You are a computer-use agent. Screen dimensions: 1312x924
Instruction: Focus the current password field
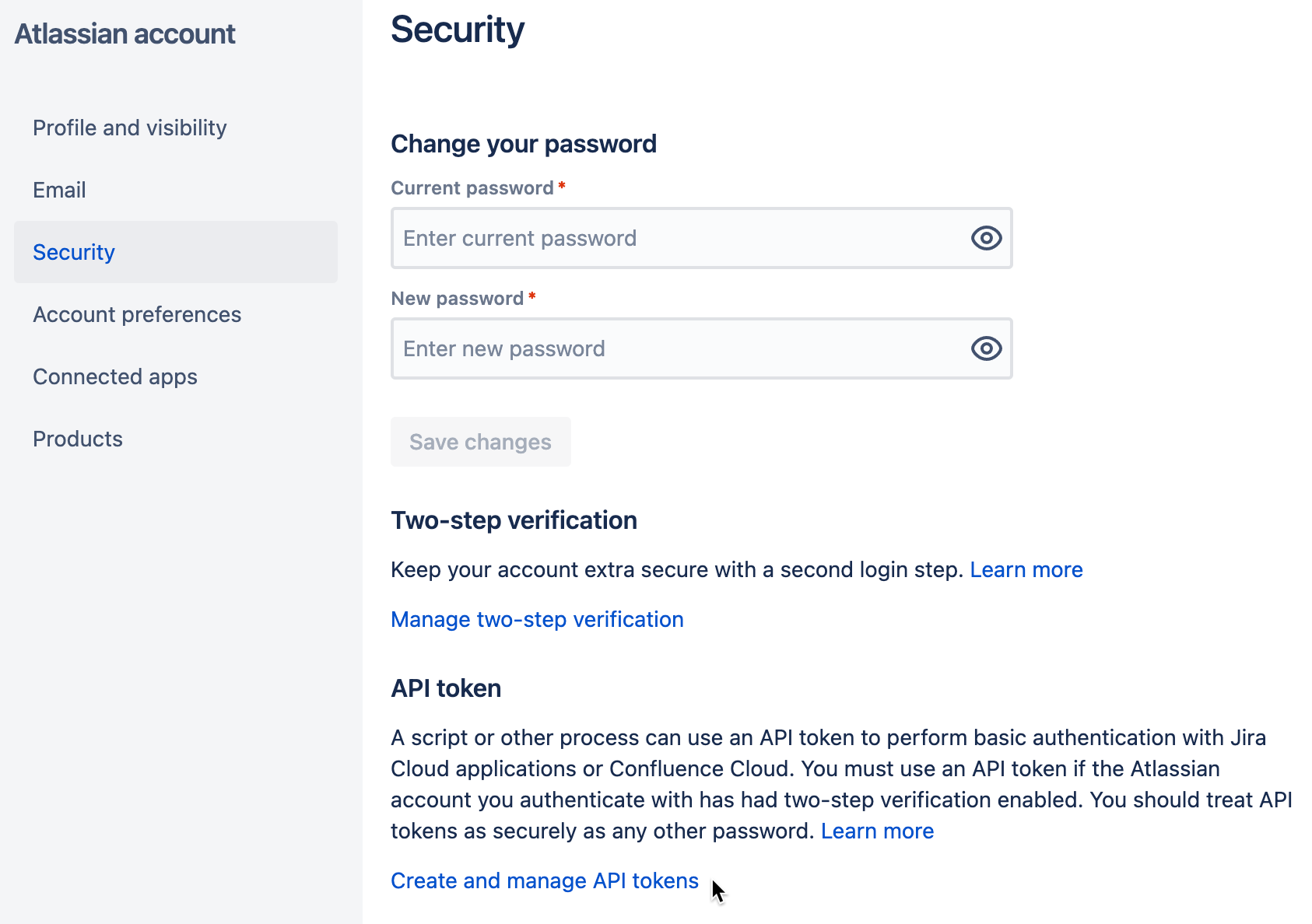[701, 238]
